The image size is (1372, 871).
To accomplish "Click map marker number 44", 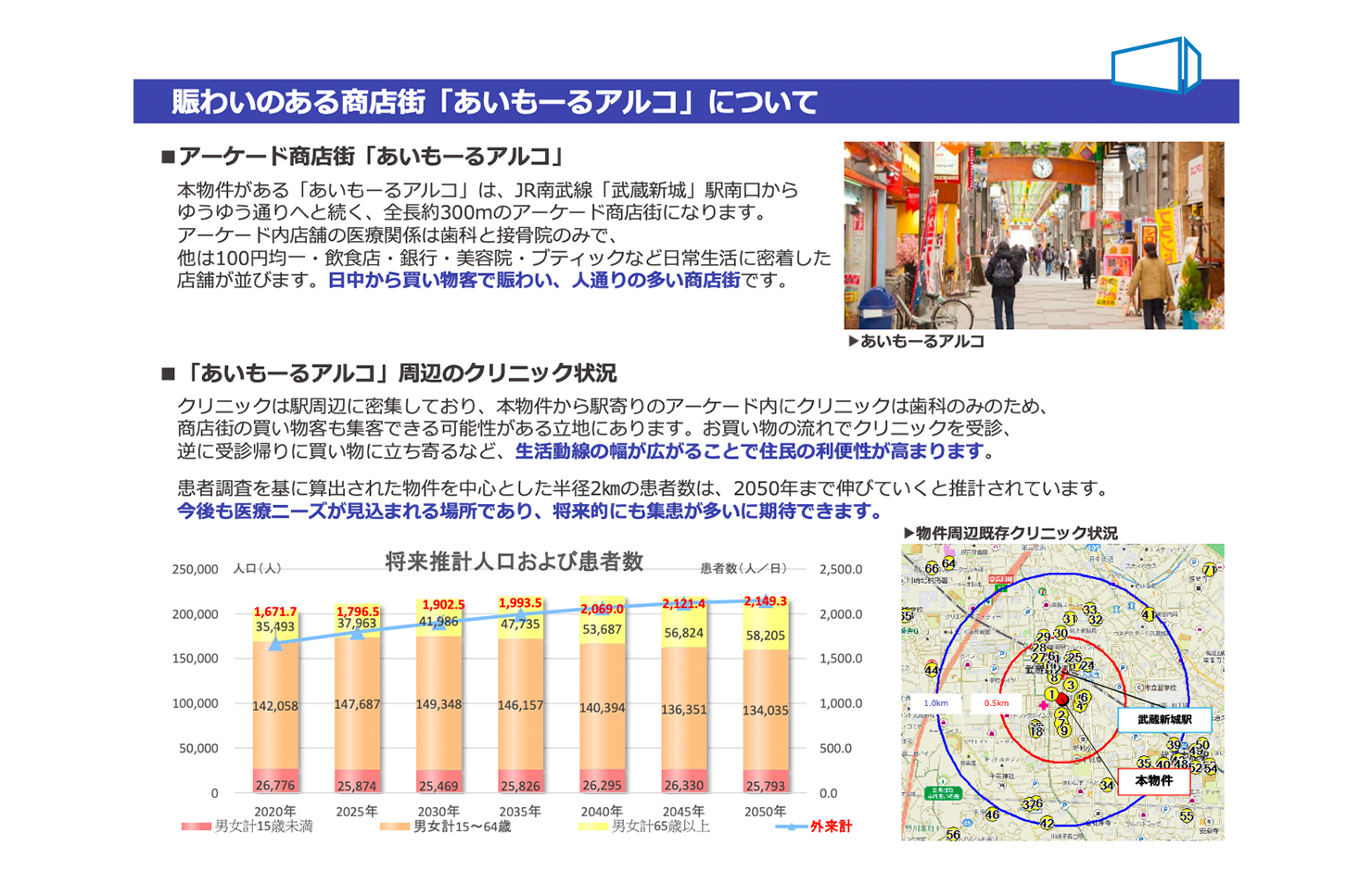I will (932, 670).
